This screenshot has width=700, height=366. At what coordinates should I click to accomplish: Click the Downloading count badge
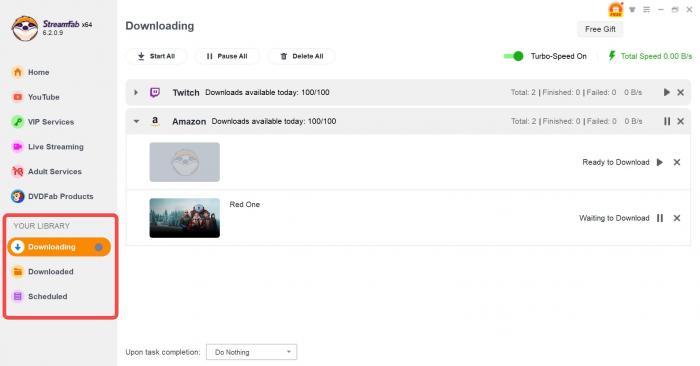coord(99,247)
